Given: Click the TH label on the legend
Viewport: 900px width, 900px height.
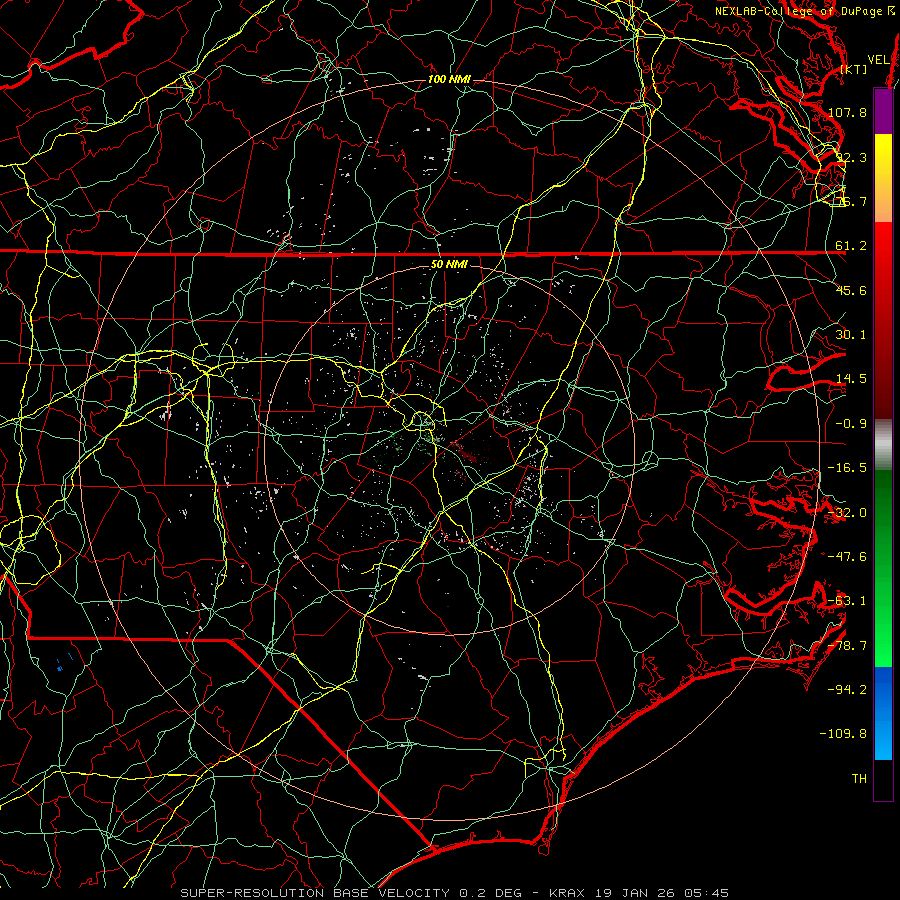Looking at the screenshot, I should [x=859, y=778].
